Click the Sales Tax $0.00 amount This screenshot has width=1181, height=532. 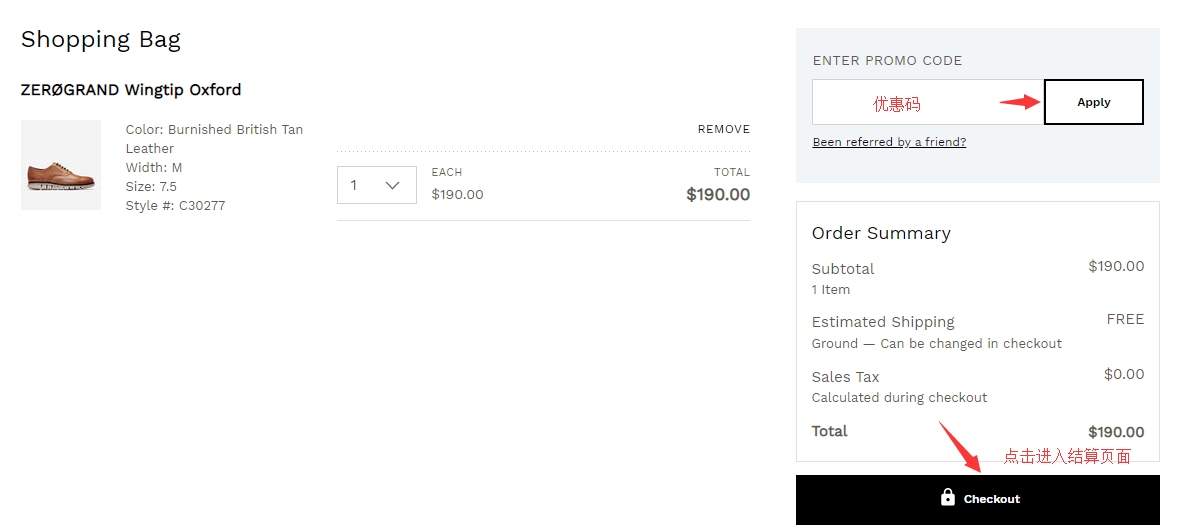coord(1123,374)
